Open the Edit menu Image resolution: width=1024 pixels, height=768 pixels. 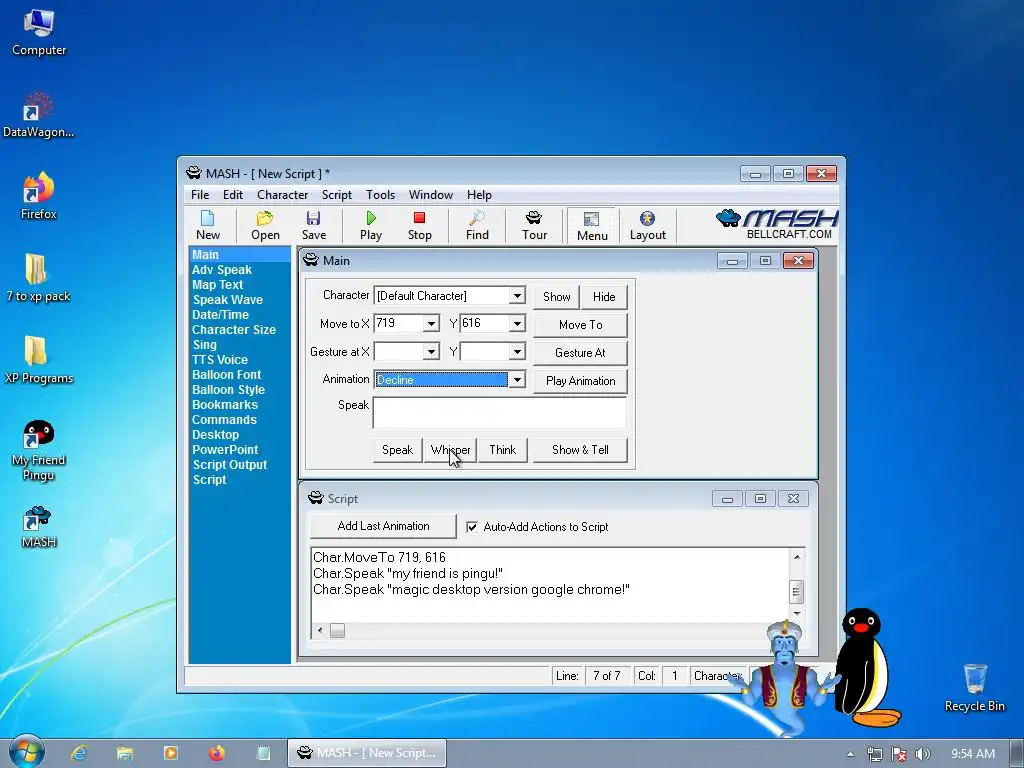pos(232,195)
